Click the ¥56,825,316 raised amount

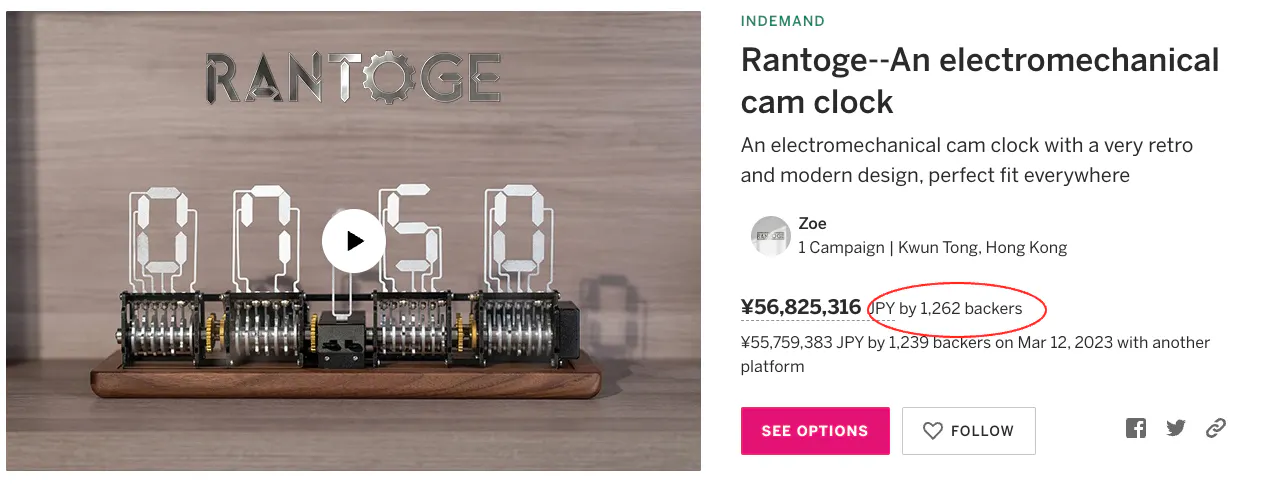pos(801,307)
